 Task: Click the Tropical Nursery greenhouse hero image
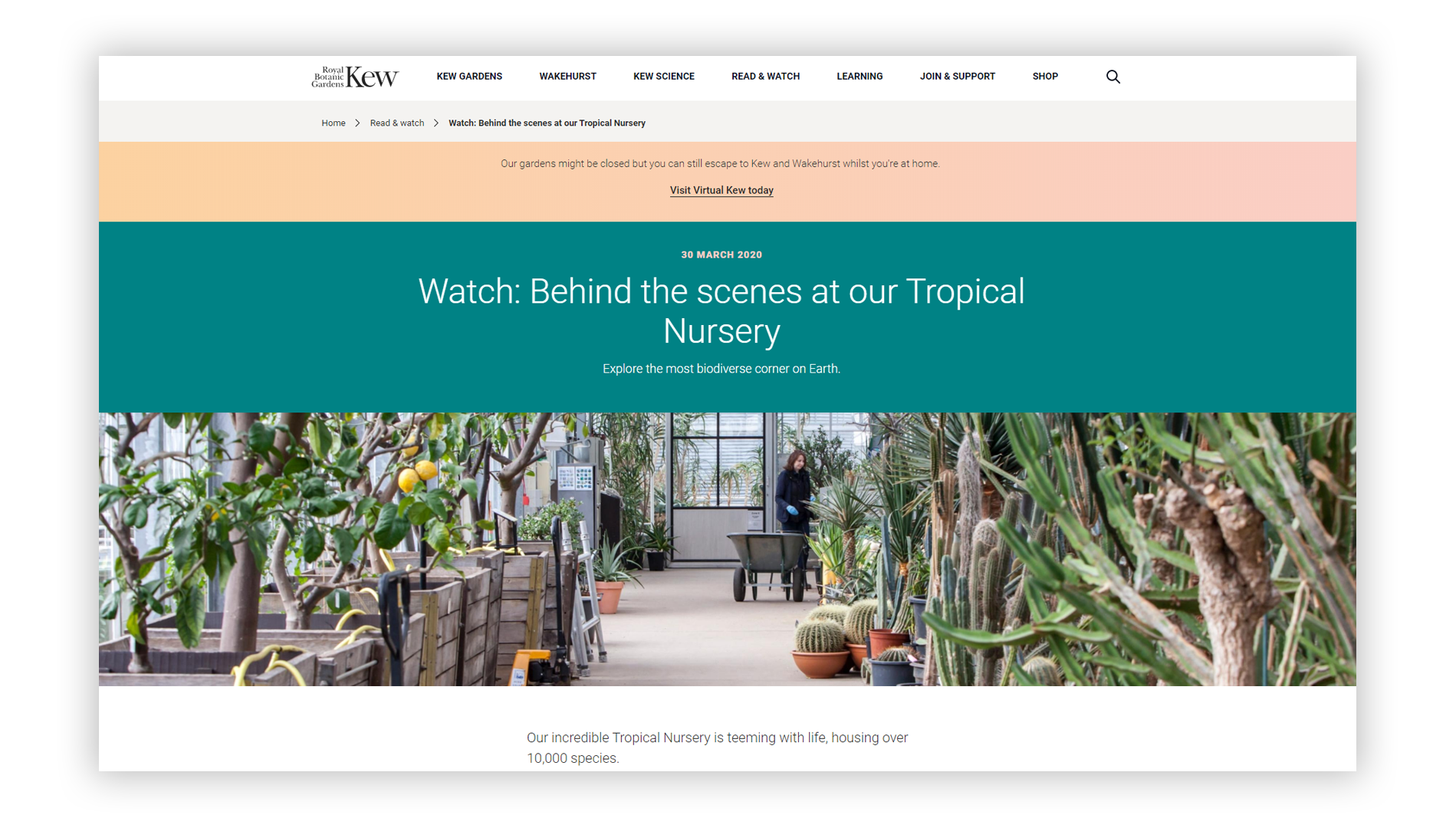pos(727,549)
